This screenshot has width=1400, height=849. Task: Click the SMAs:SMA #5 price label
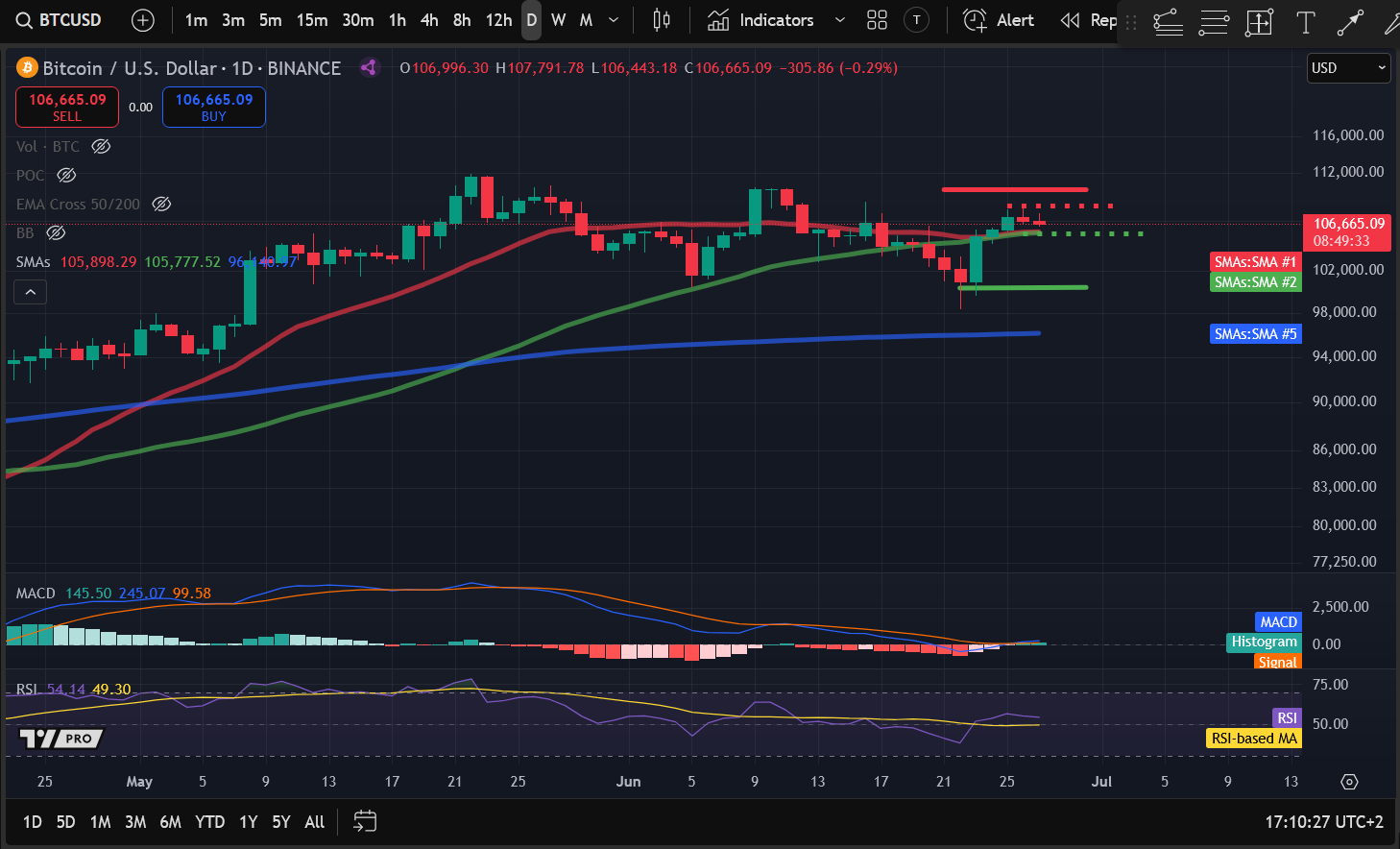(x=1255, y=334)
